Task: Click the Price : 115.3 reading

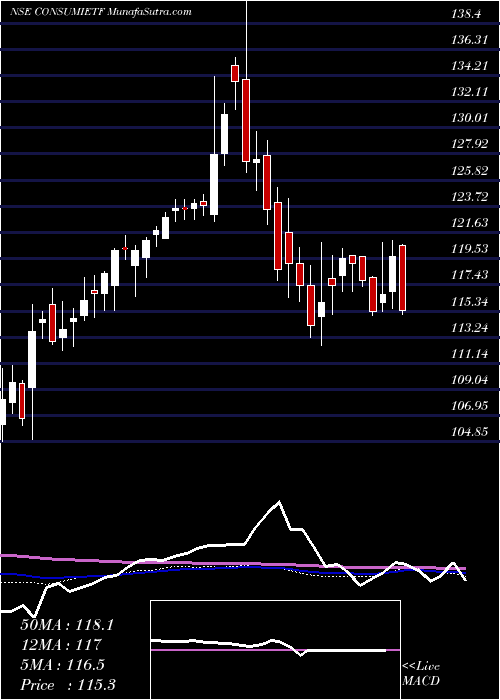Action: tap(68, 685)
